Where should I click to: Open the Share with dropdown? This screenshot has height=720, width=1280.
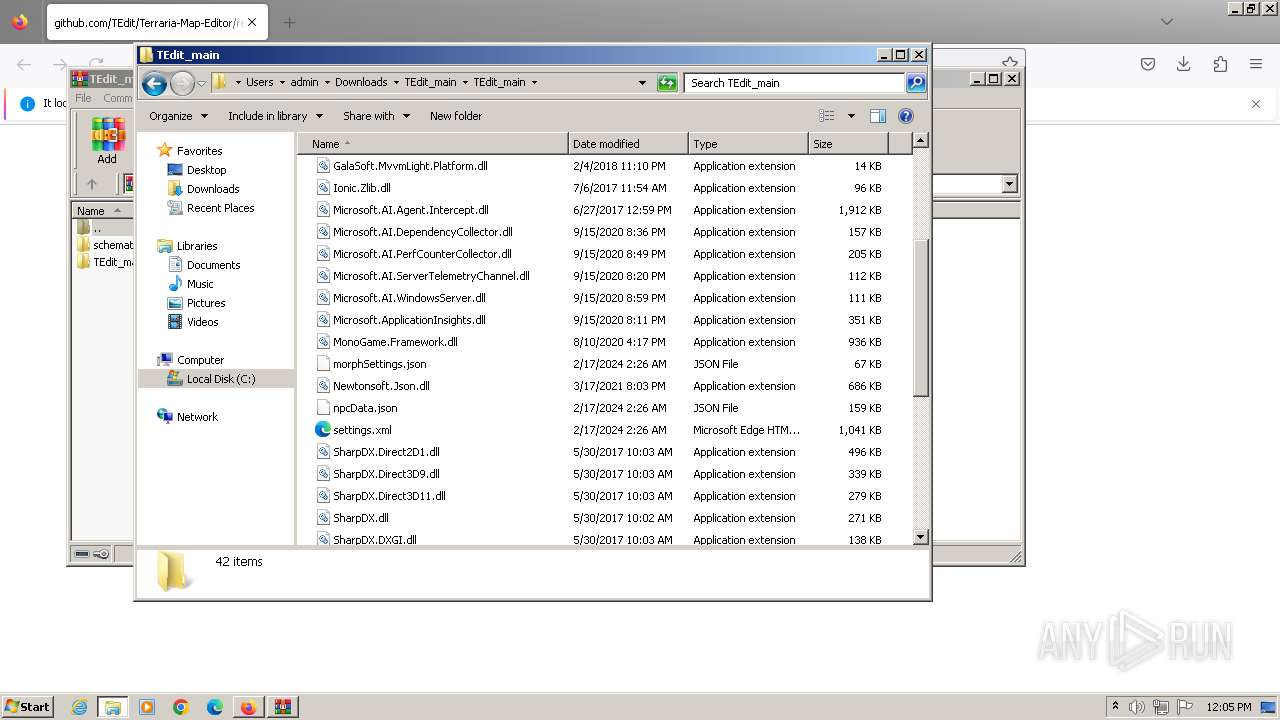pyautogui.click(x=376, y=116)
